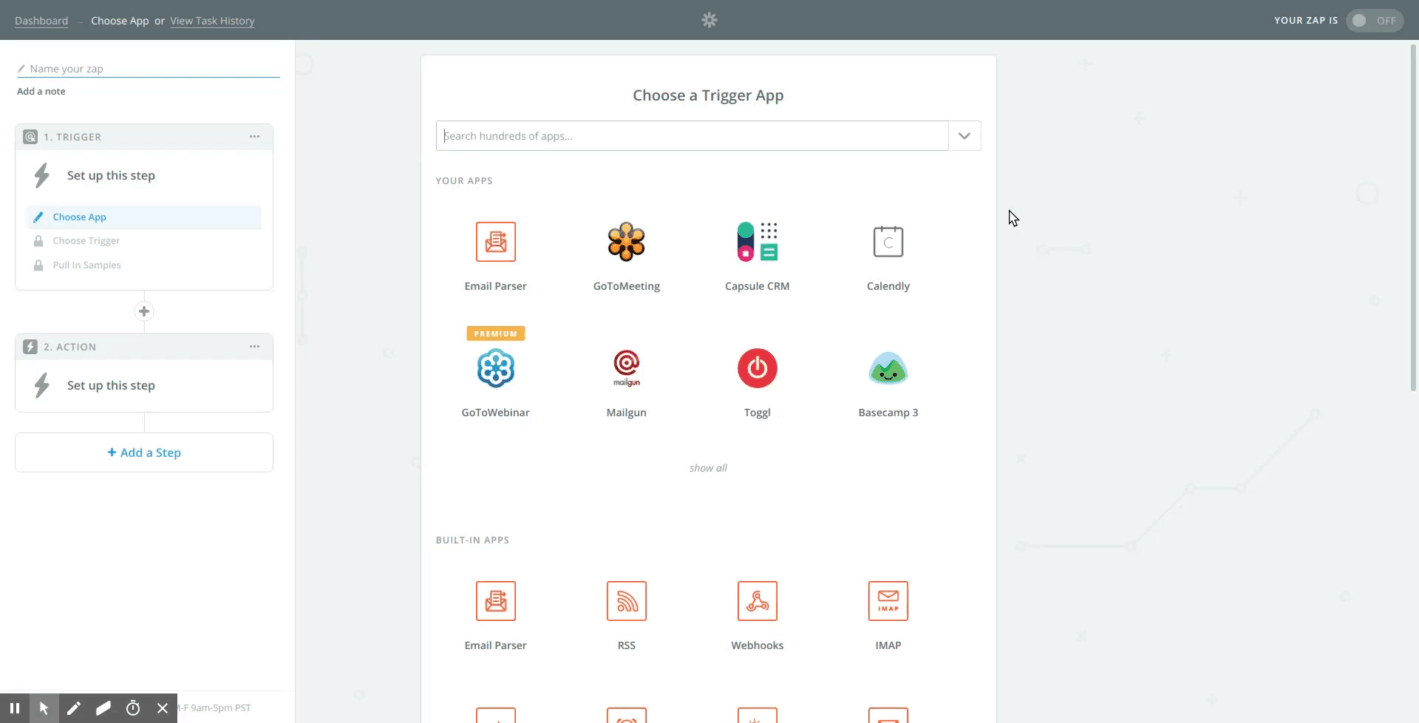Pick the Calendly app icon
The image size is (1419, 723).
(888, 242)
